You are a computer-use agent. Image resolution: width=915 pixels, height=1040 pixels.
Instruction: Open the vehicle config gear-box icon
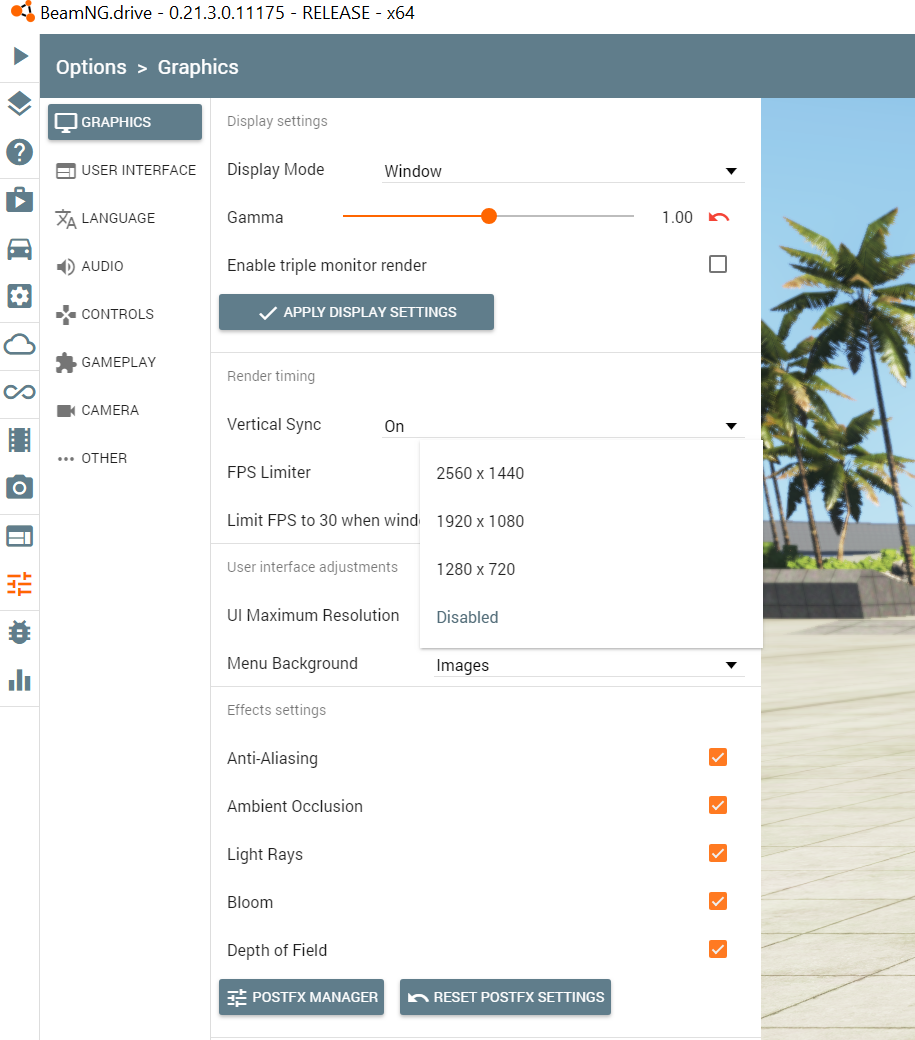coord(19,296)
